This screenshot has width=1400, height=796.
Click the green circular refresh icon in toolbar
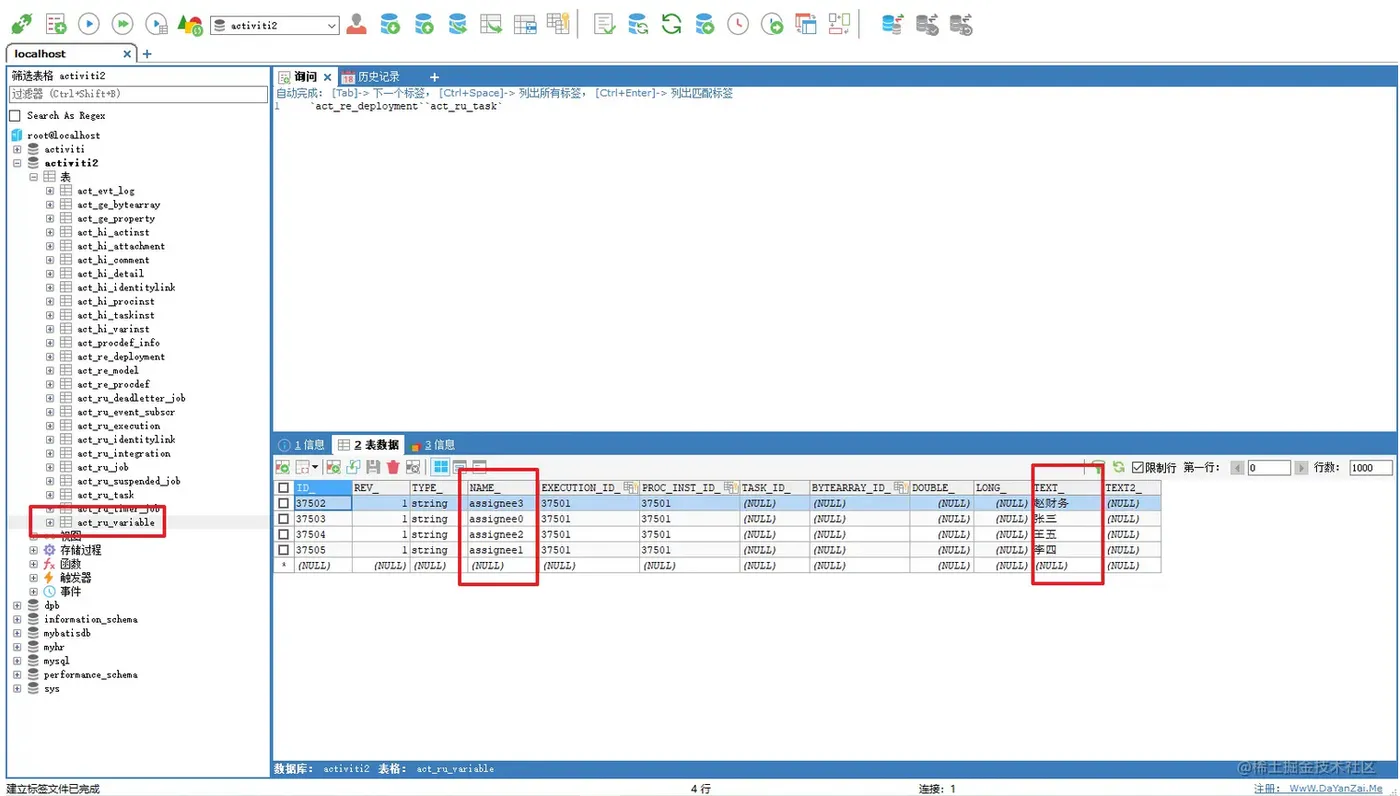click(671, 24)
